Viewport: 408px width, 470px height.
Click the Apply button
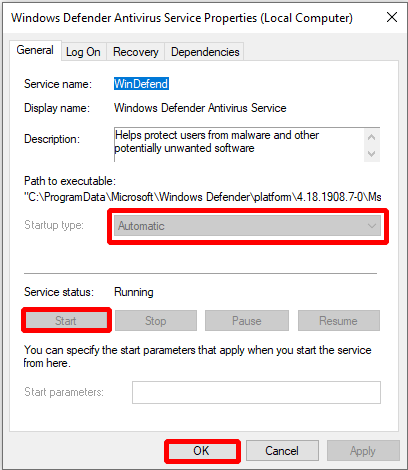pyautogui.click(x=363, y=451)
